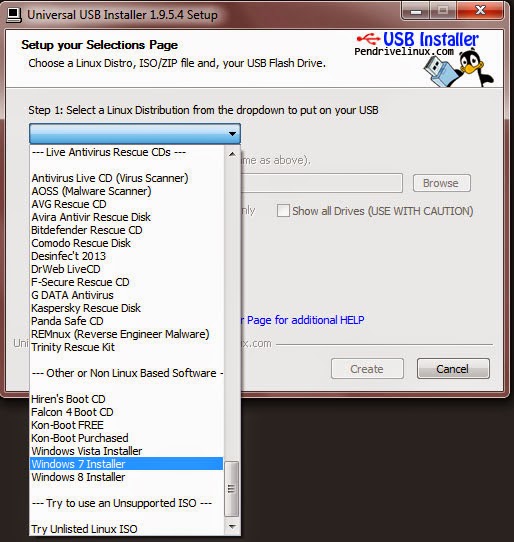Click the Cancel button

click(x=453, y=369)
